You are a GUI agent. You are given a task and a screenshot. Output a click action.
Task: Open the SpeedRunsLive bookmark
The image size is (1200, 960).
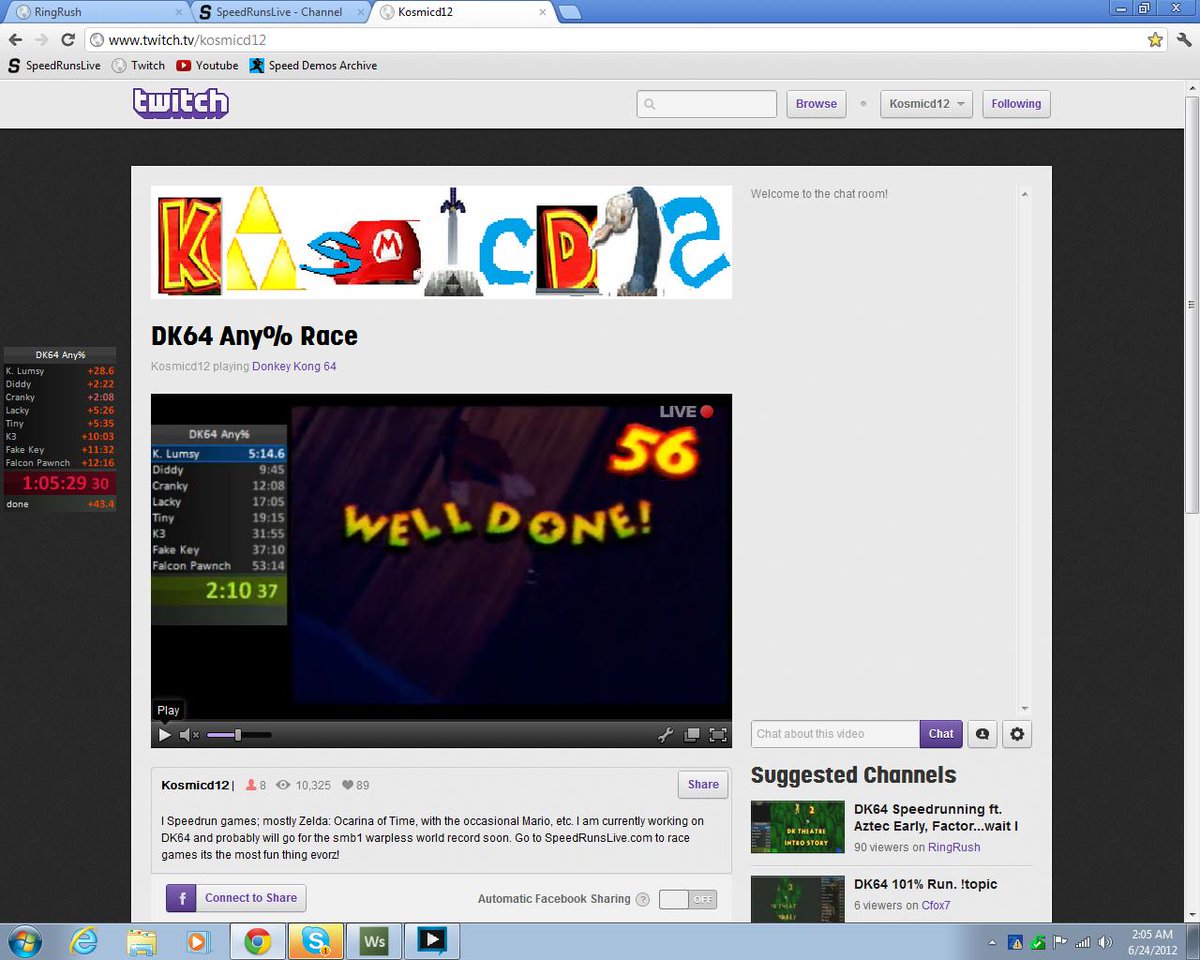pos(55,65)
